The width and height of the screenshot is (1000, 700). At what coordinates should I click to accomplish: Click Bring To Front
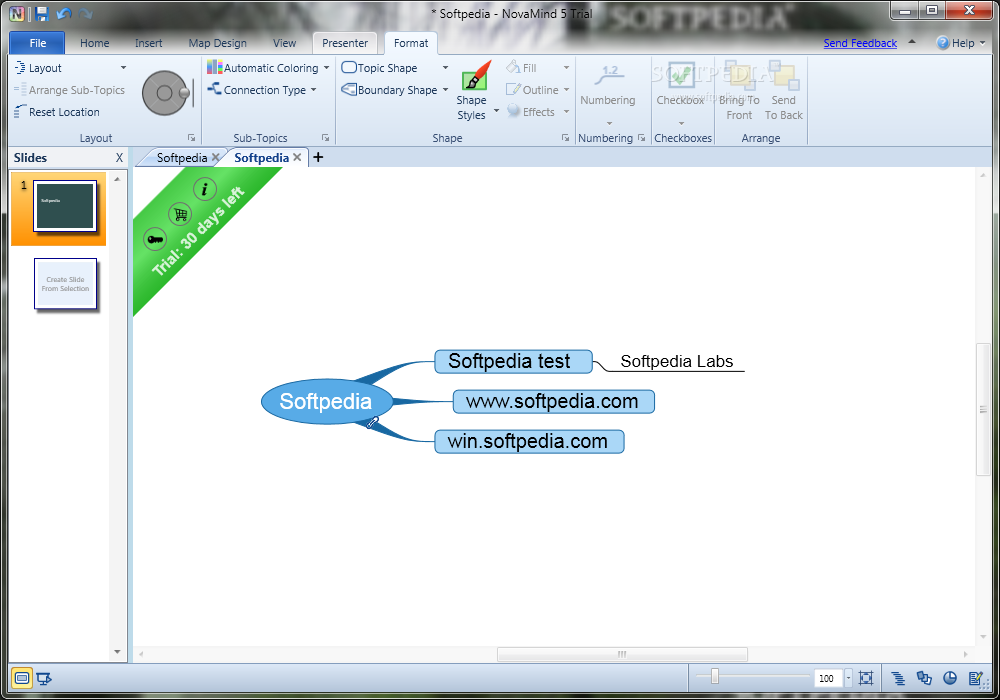coord(739,91)
